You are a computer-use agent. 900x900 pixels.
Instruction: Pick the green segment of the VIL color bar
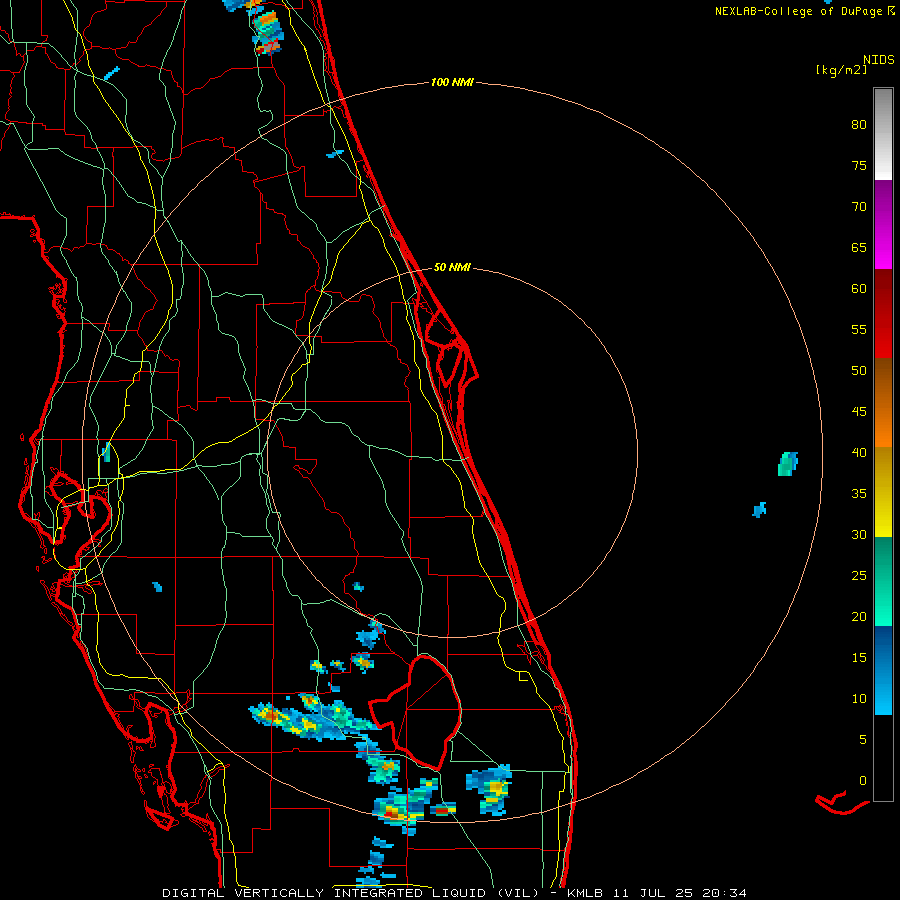click(x=883, y=581)
